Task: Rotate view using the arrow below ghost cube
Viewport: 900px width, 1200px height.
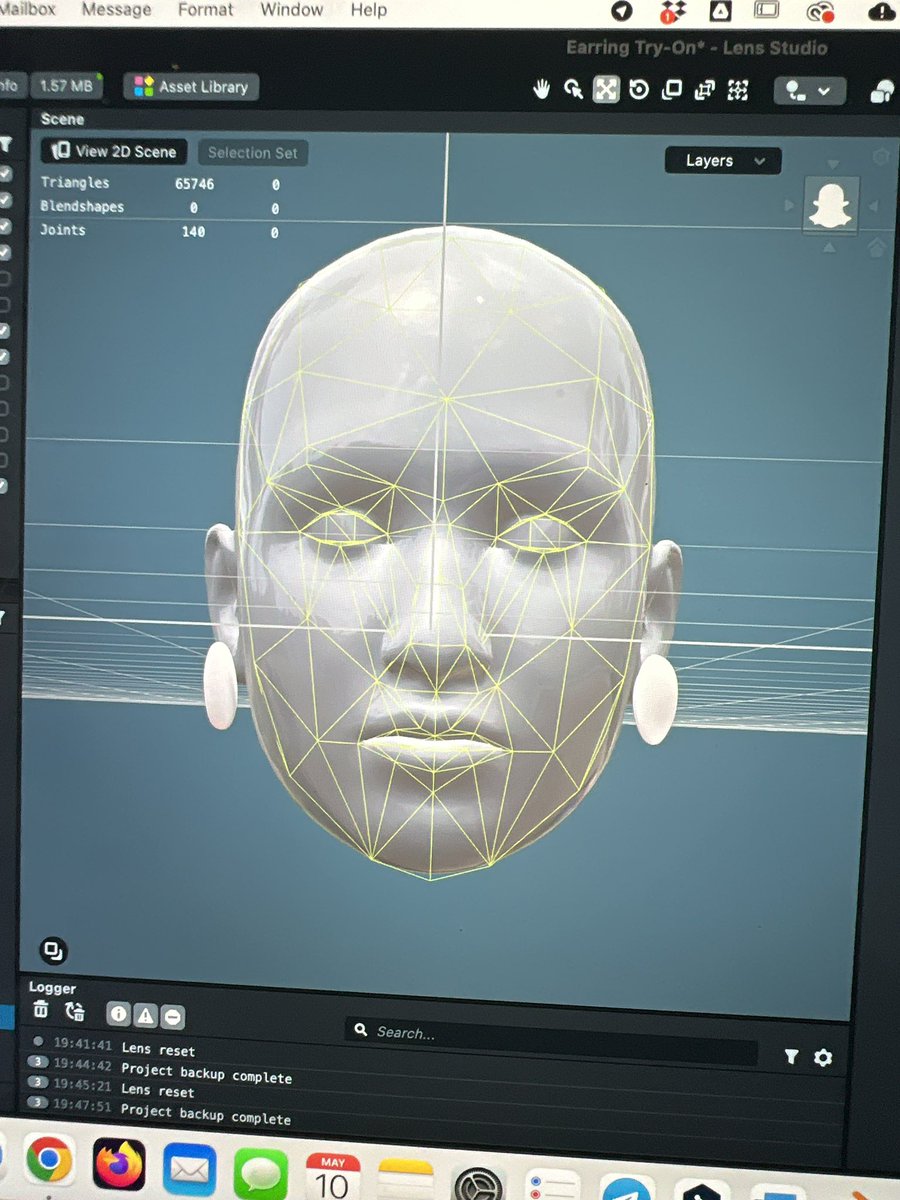Action: 830,246
